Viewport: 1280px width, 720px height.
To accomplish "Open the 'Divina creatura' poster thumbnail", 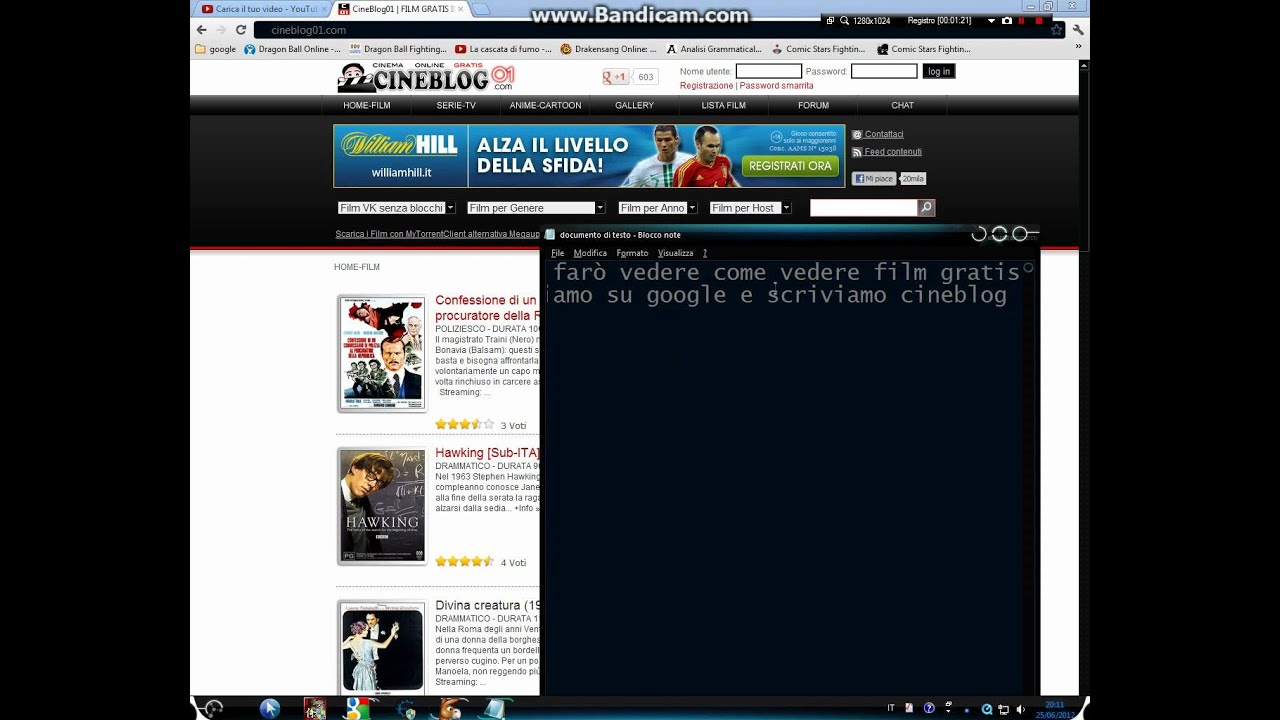I will click(382, 648).
